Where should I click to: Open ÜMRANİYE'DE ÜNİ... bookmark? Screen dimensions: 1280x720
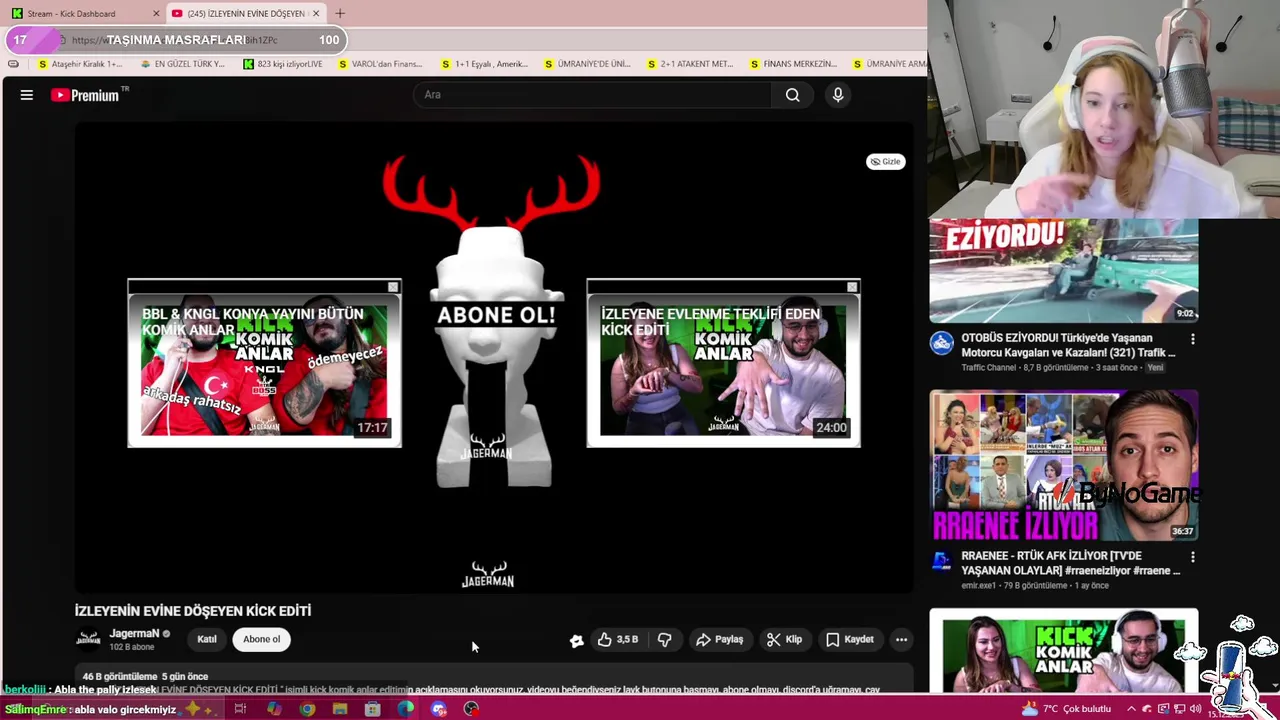[x=588, y=64]
